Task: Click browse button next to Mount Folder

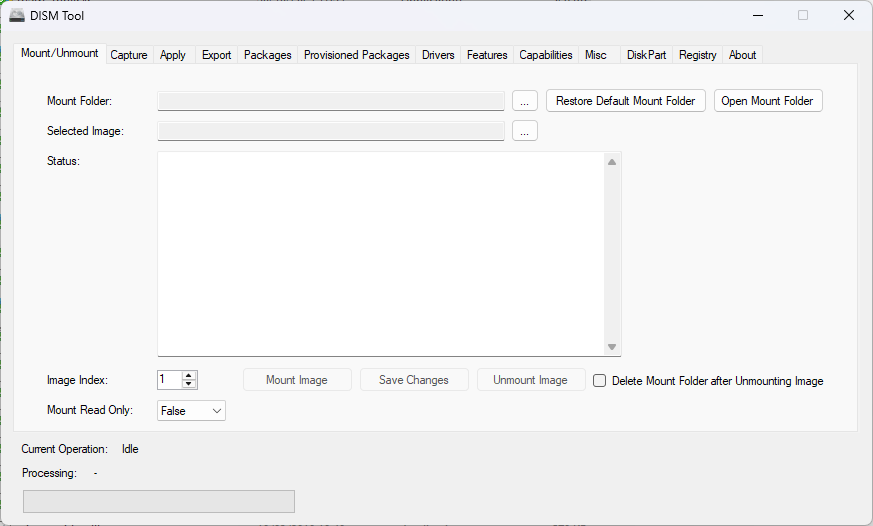Action: [524, 101]
